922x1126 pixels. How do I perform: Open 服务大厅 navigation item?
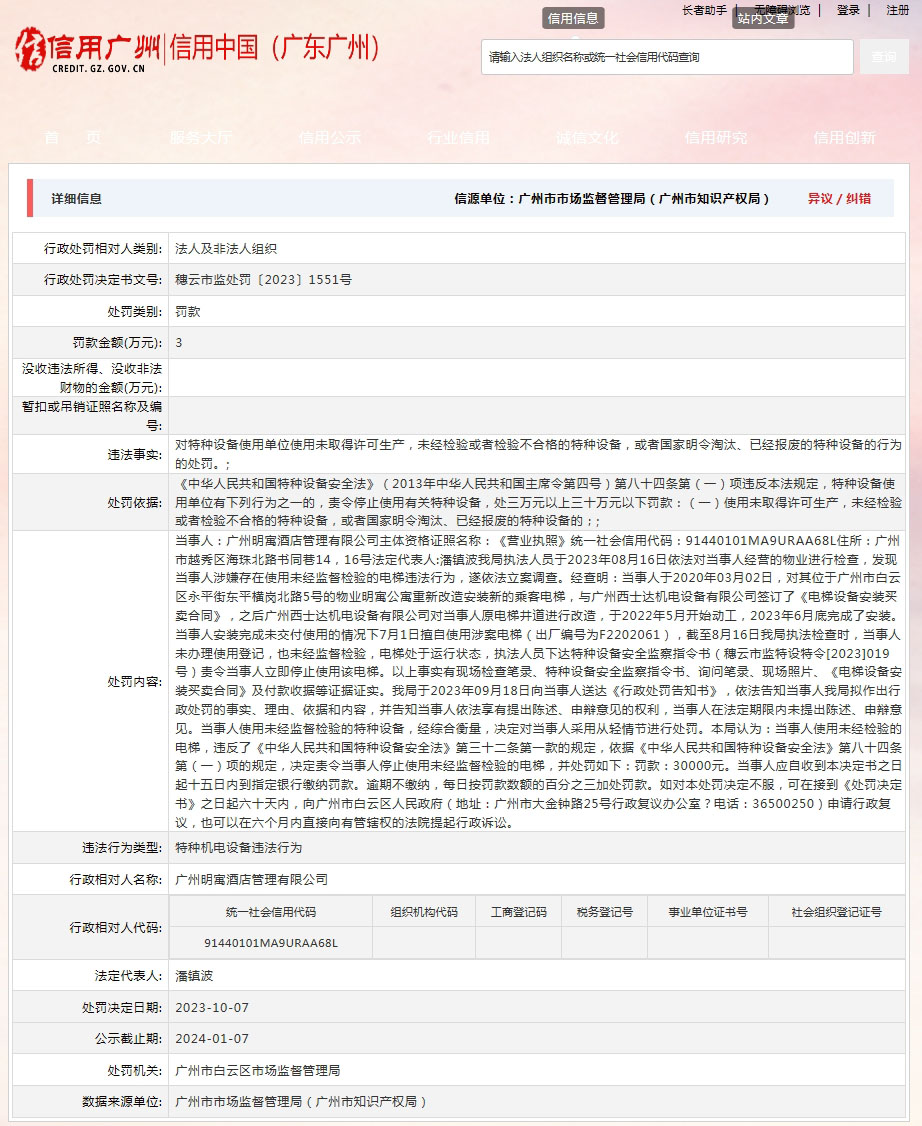[x=201, y=137]
